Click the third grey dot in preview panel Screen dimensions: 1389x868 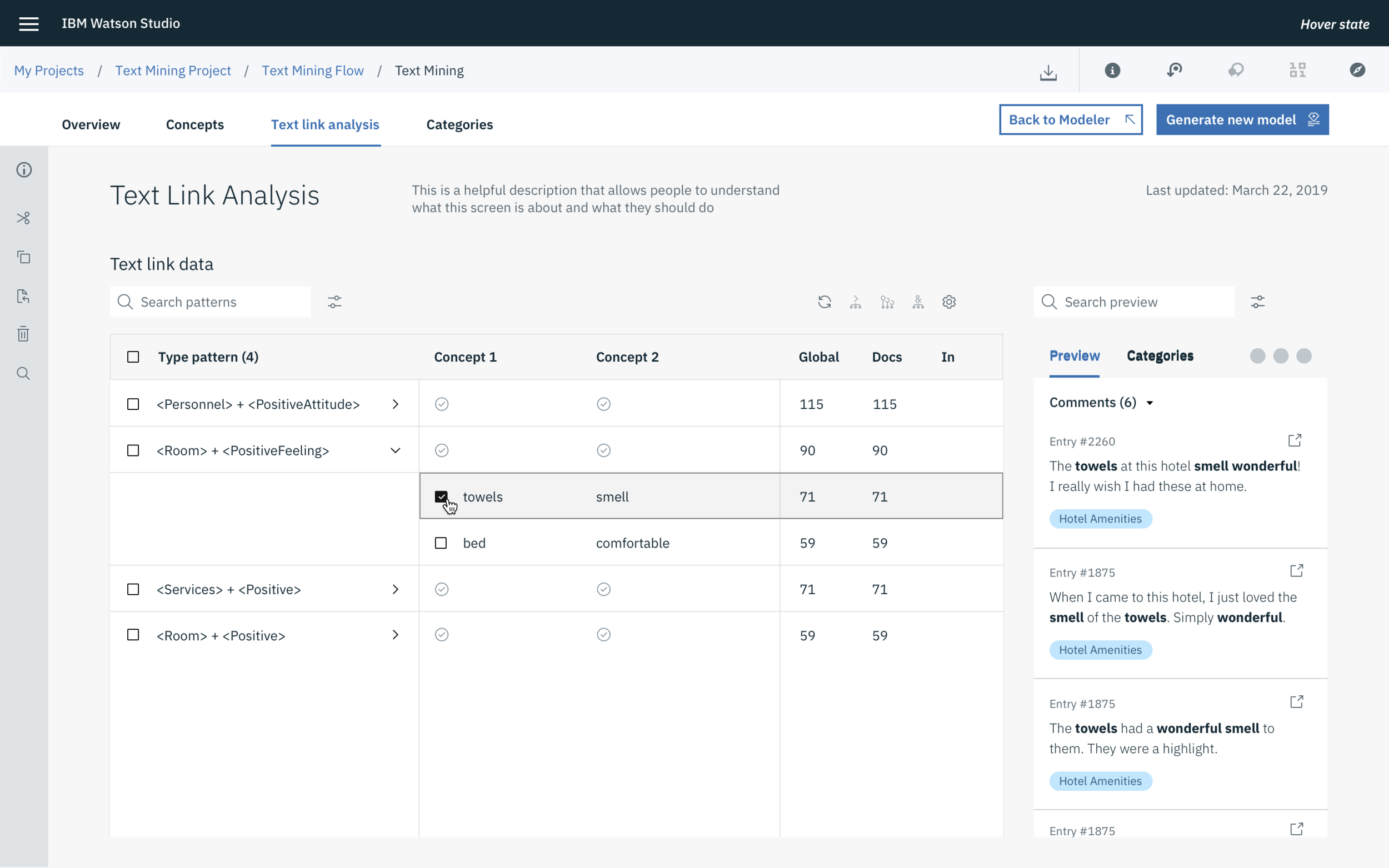pyautogui.click(x=1304, y=356)
